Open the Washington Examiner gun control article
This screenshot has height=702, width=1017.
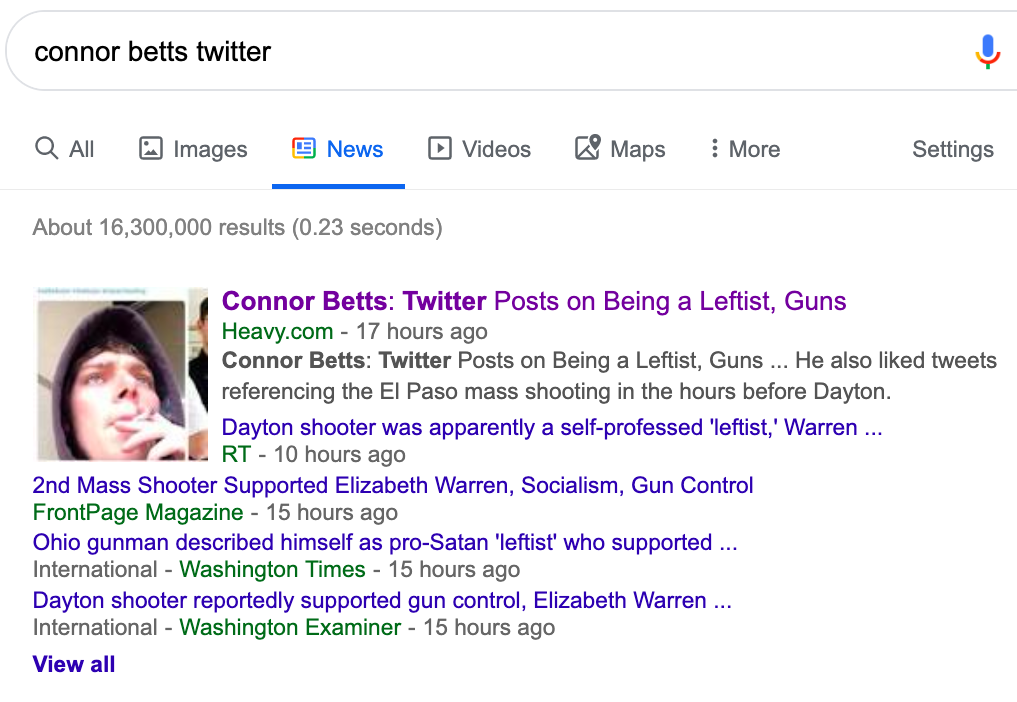(x=382, y=601)
